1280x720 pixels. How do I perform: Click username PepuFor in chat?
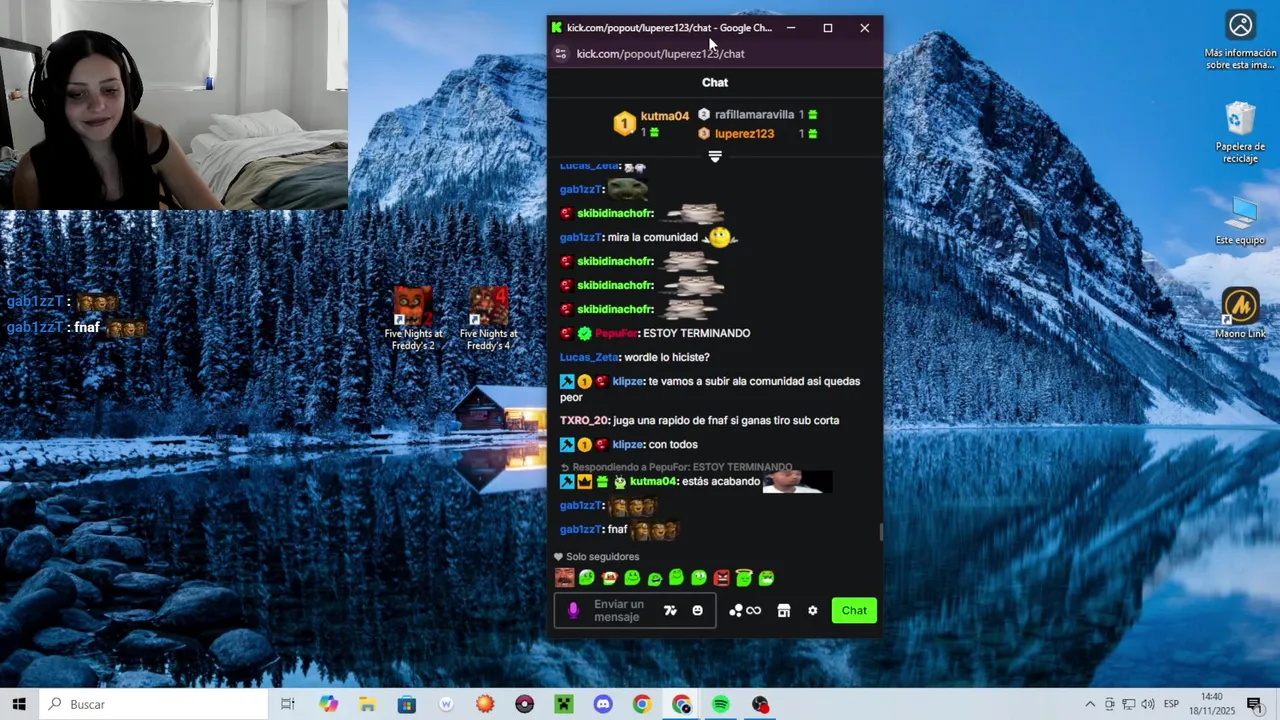(x=616, y=333)
